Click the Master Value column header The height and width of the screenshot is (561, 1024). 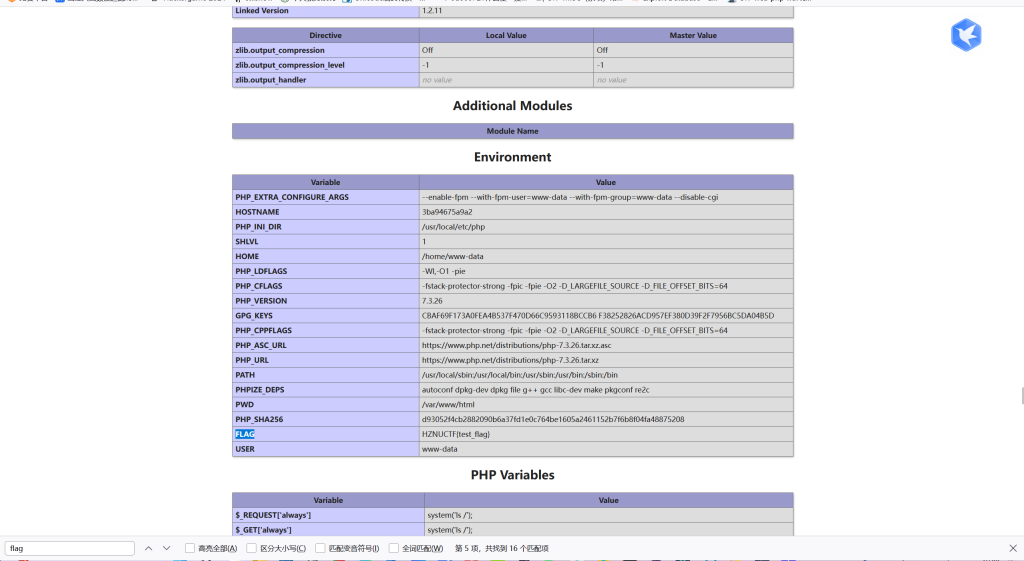click(x=693, y=35)
